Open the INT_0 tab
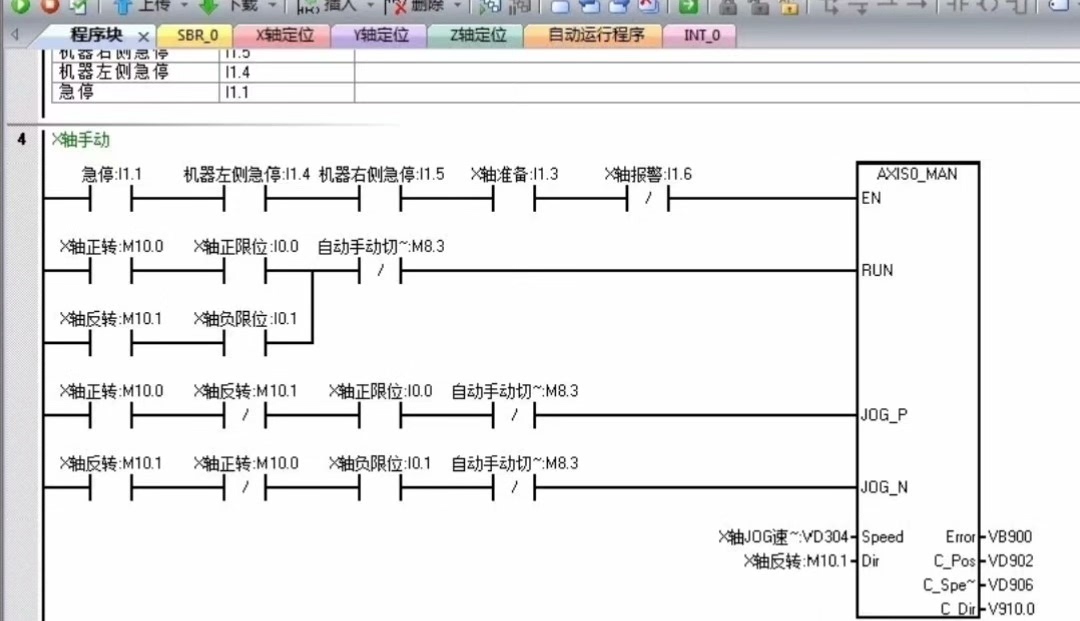The image size is (1080, 621). [702, 35]
